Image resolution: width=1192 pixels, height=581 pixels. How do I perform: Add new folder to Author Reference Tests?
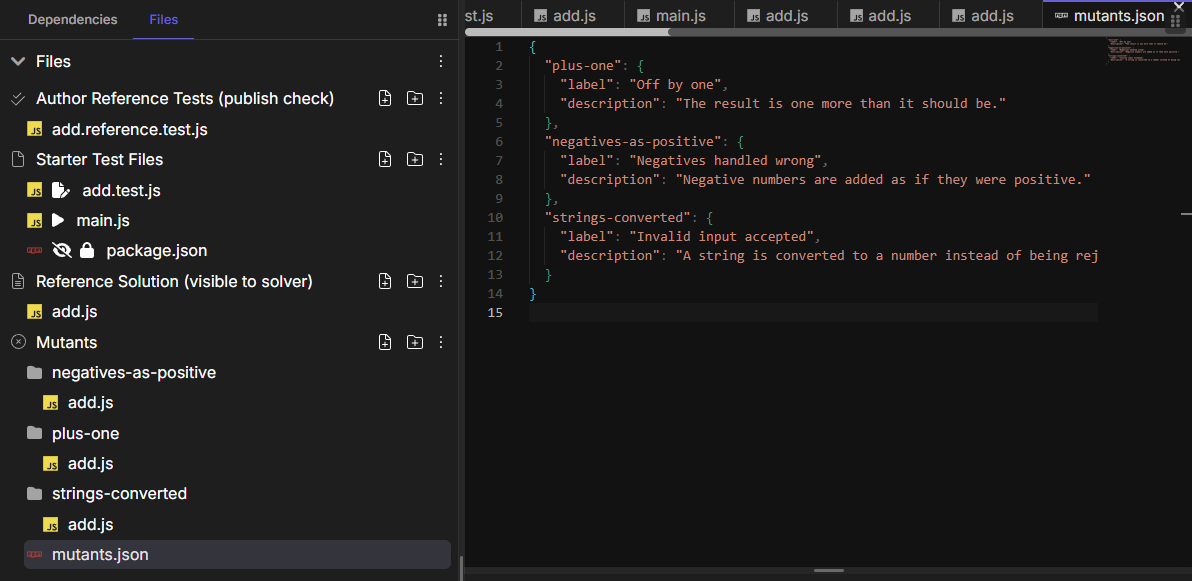414,98
